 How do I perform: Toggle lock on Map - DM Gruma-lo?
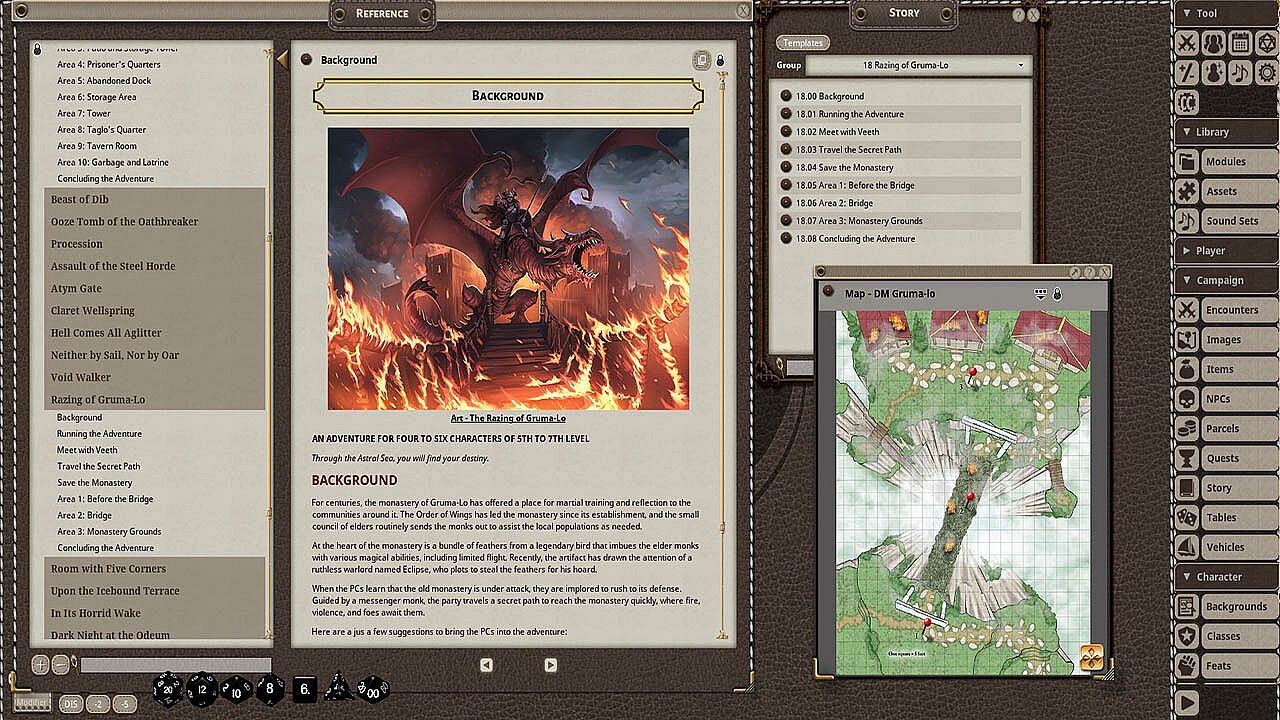click(x=1057, y=294)
